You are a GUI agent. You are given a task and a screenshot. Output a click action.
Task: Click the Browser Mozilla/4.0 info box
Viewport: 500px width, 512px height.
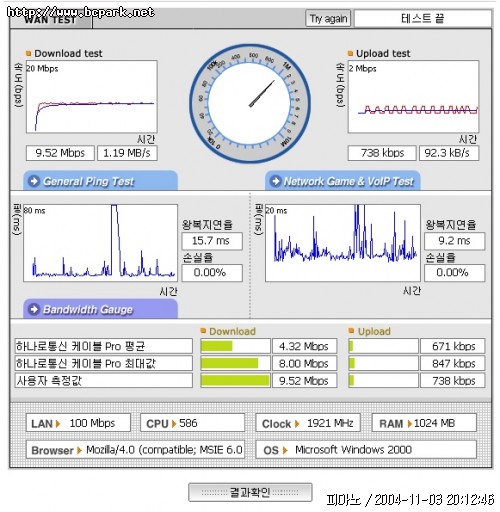point(135,450)
